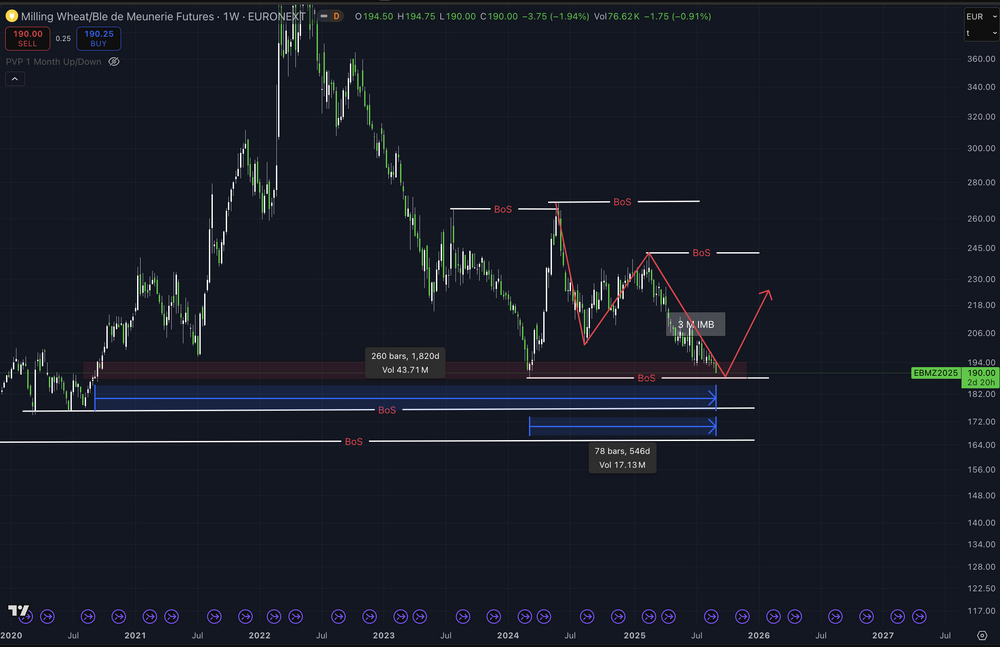Collapse the indicator legend with the chevron
This screenshot has width=1000, height=647.
pyautogui.click(x=15, y=79)
